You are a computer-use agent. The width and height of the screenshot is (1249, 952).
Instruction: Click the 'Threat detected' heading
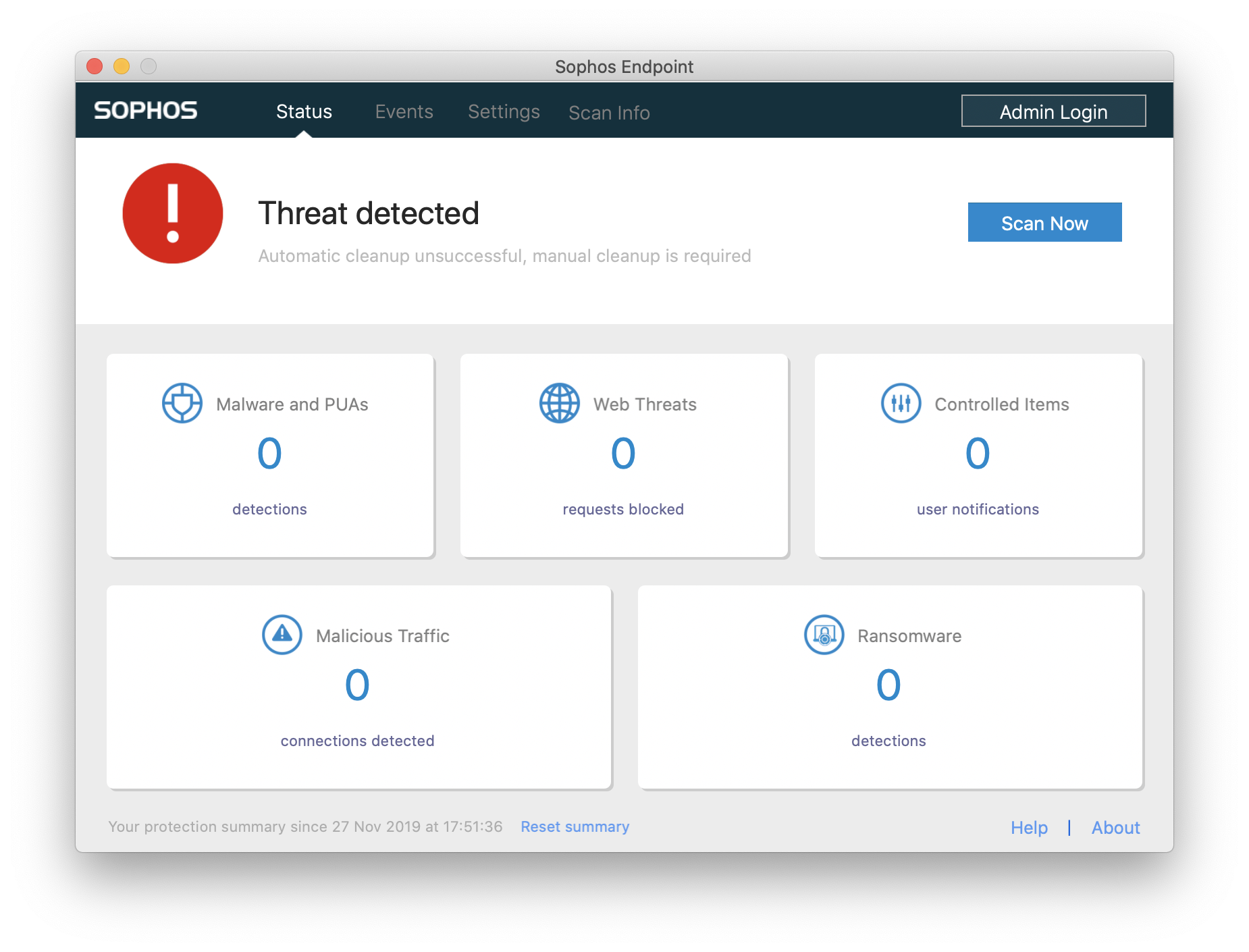369,213
